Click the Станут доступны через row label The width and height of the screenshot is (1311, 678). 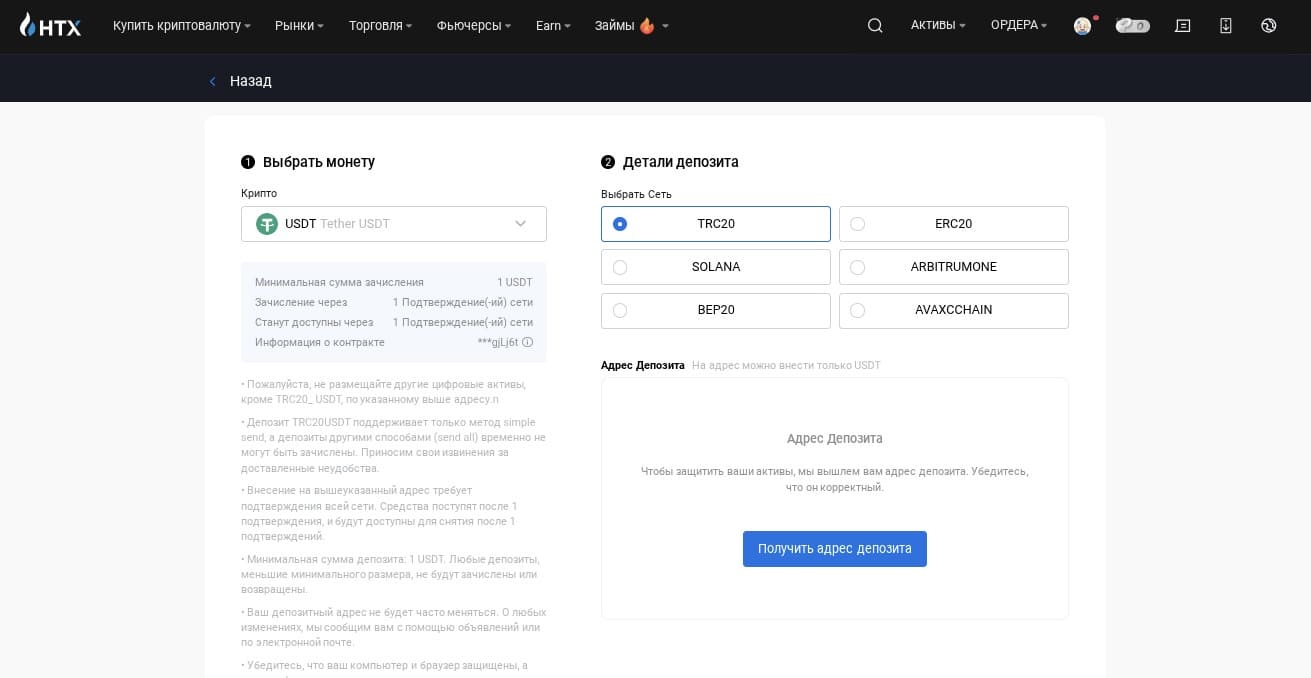(x=314, y=322)
